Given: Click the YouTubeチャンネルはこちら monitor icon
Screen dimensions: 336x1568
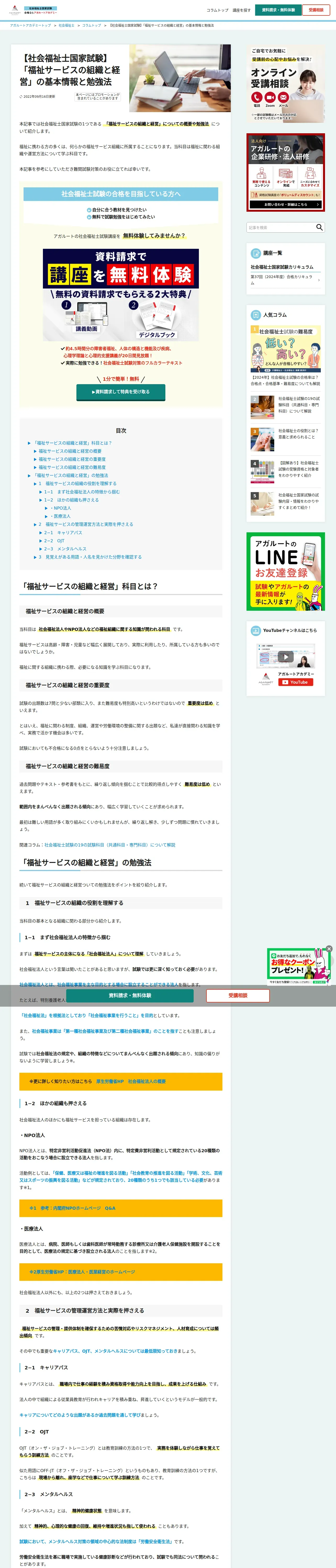Looking at the screenshot, I should coord(255,631).
